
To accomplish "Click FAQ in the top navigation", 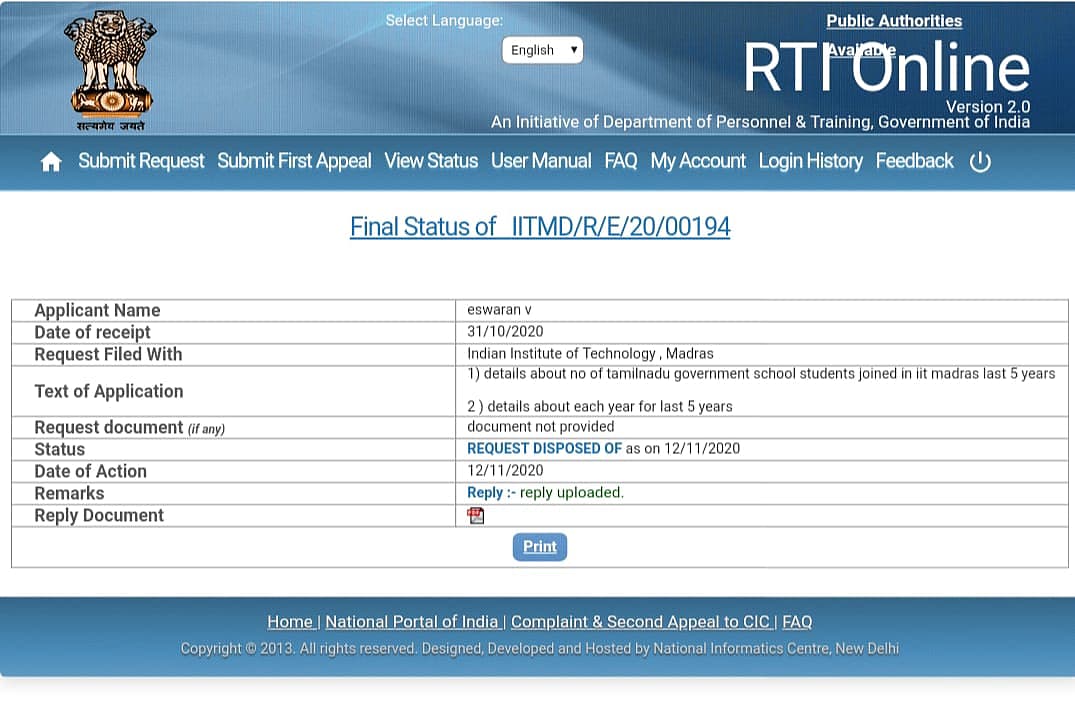I will [620, 161].
